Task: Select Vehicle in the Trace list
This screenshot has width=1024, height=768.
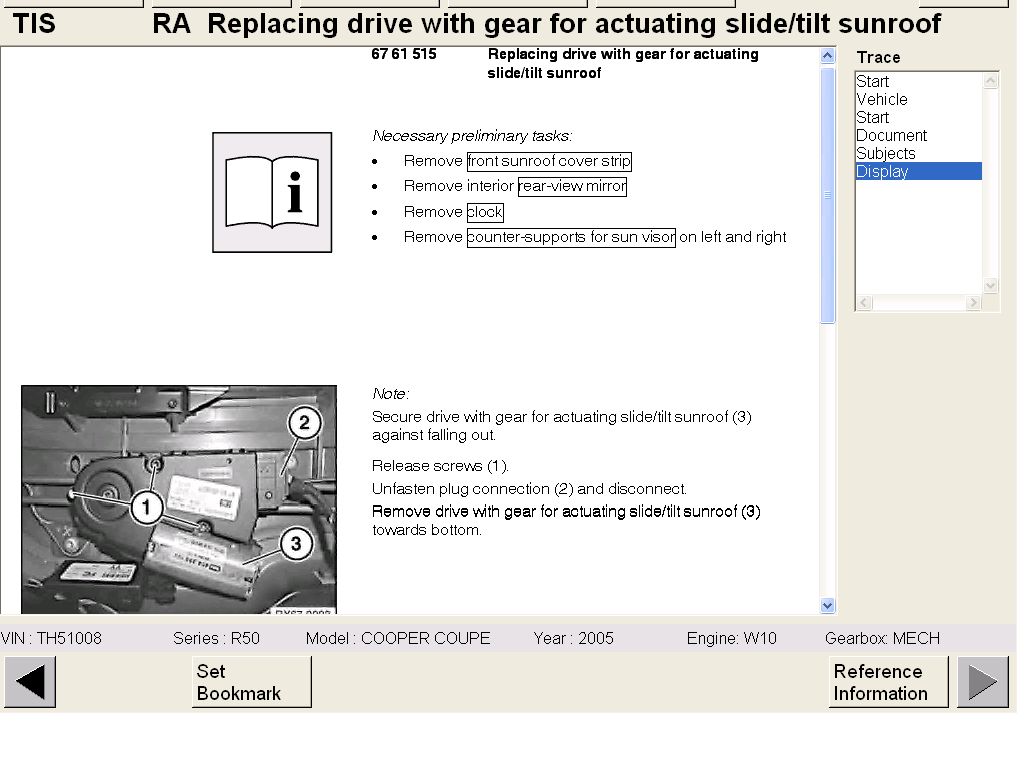Action: (882, 99)
